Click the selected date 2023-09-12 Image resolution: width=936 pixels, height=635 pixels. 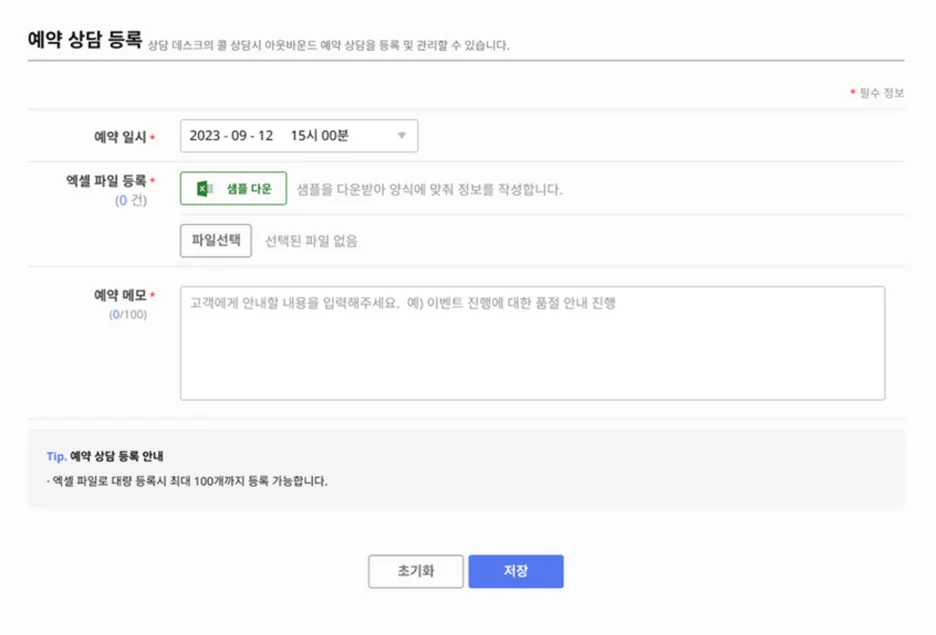[x=233, y=134]
